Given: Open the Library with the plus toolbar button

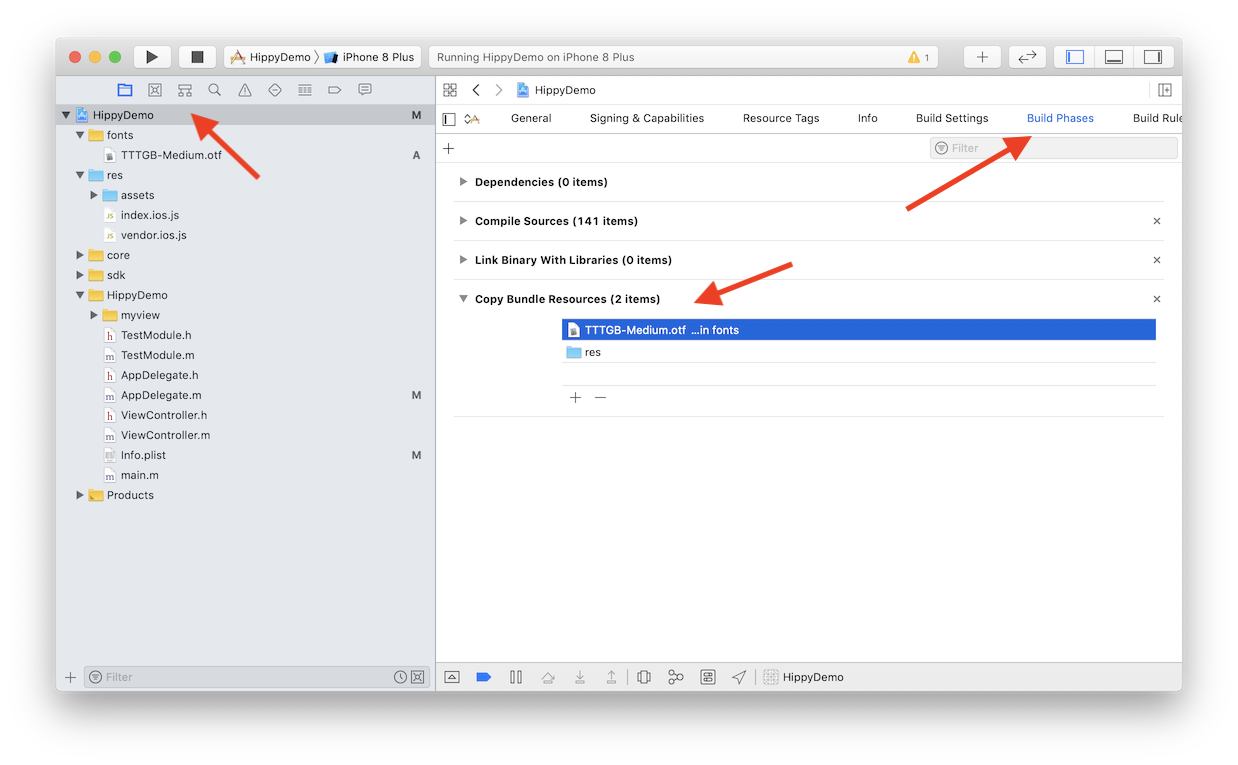Looking at the screenshot, I should (982, 57).
